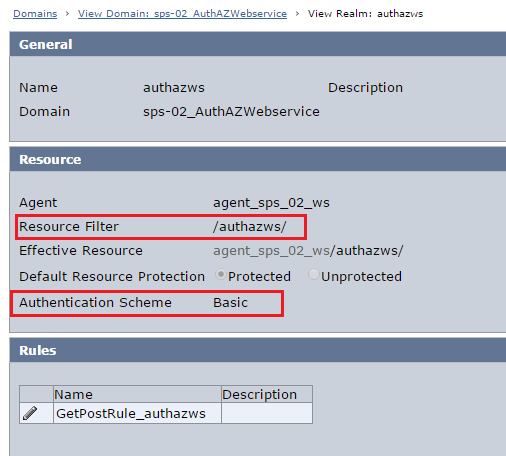Click the /authazws/ Resource Filter value
Image resolution: width=506 pixels, height=456 pixels.
pyautogui.click(x=250, y=227)
